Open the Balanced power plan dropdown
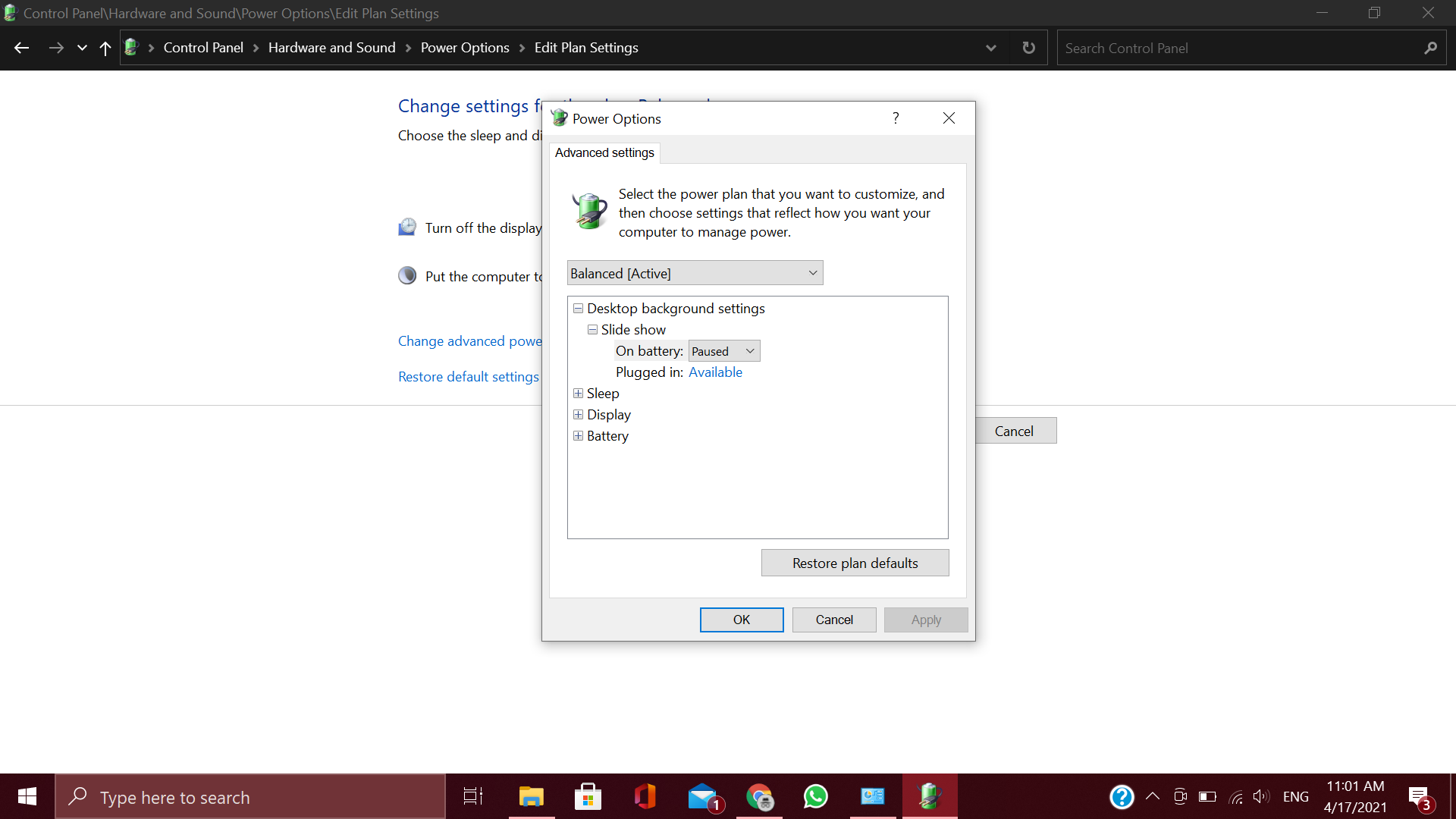The image size is (1456, 819). click(x=695, y=273)
